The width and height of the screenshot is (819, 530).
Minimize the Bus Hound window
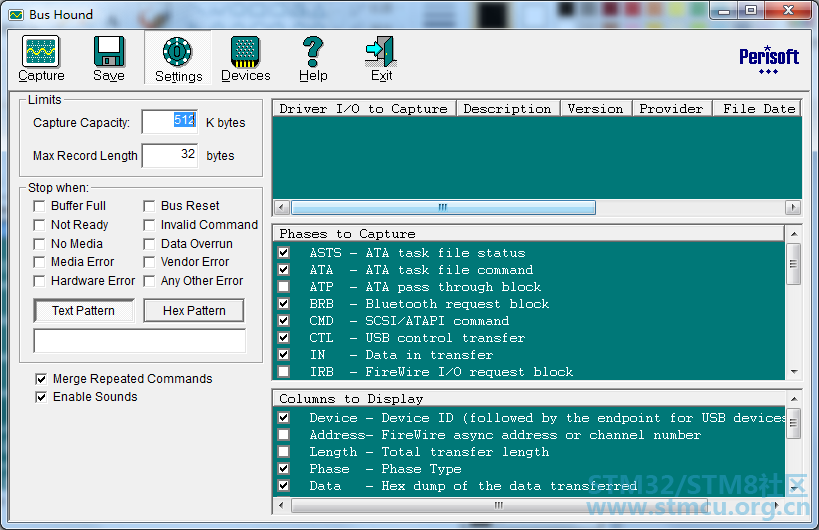(x=723, y=10)
